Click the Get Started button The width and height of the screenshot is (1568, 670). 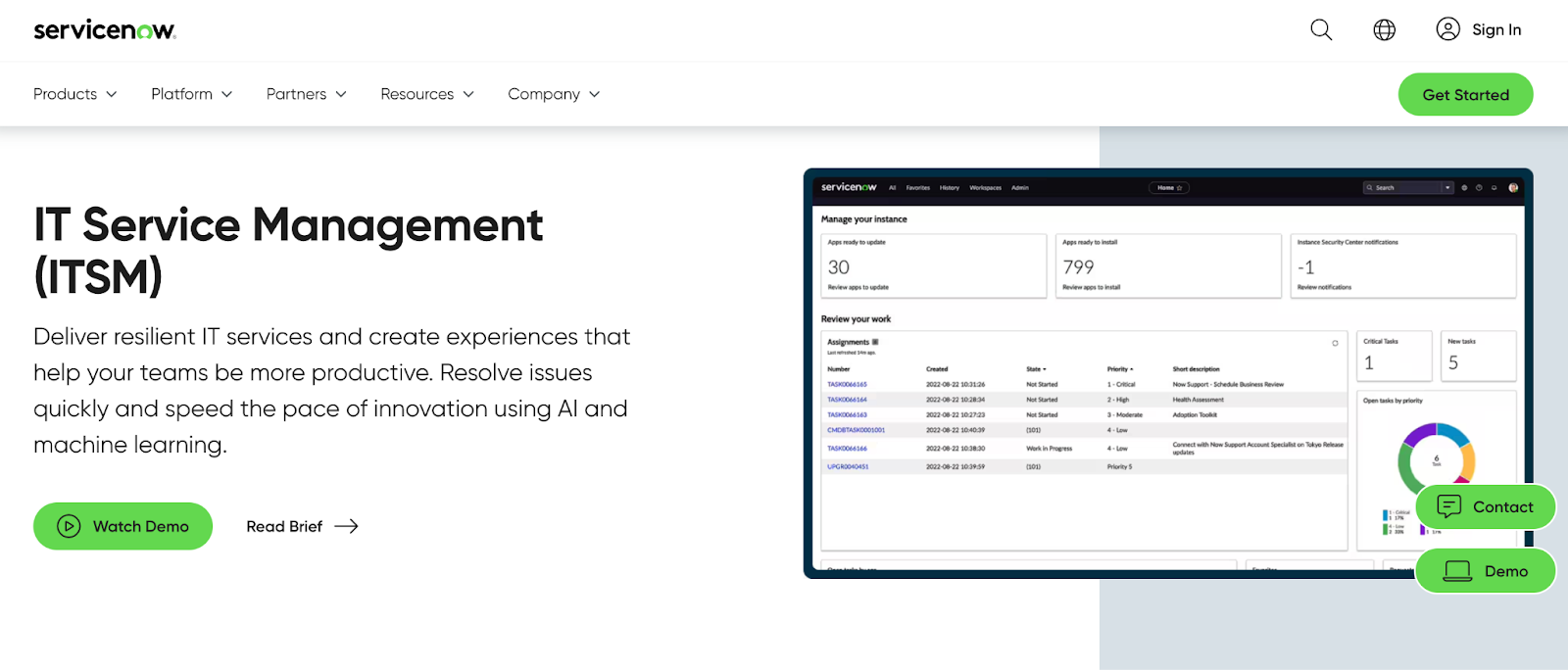[x=1465, y=94]
